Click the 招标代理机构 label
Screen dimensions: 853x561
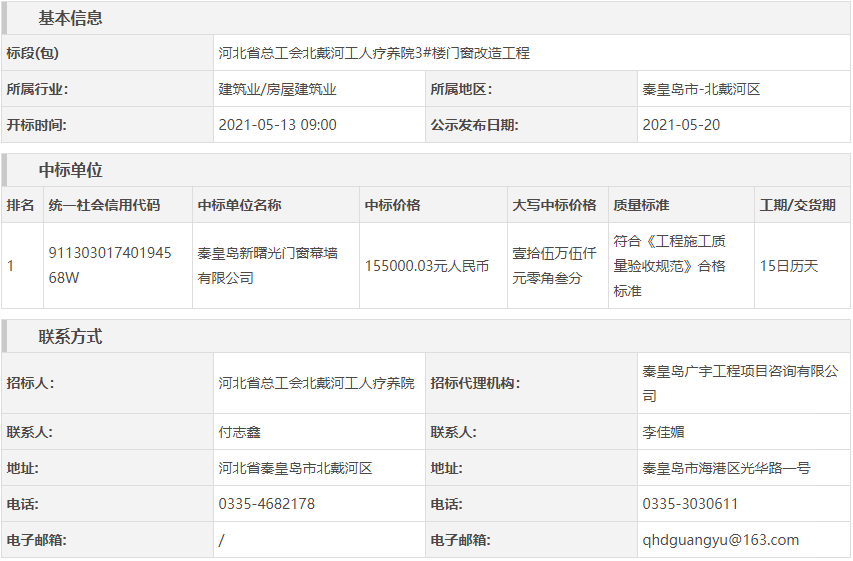(x=475, y=383)
